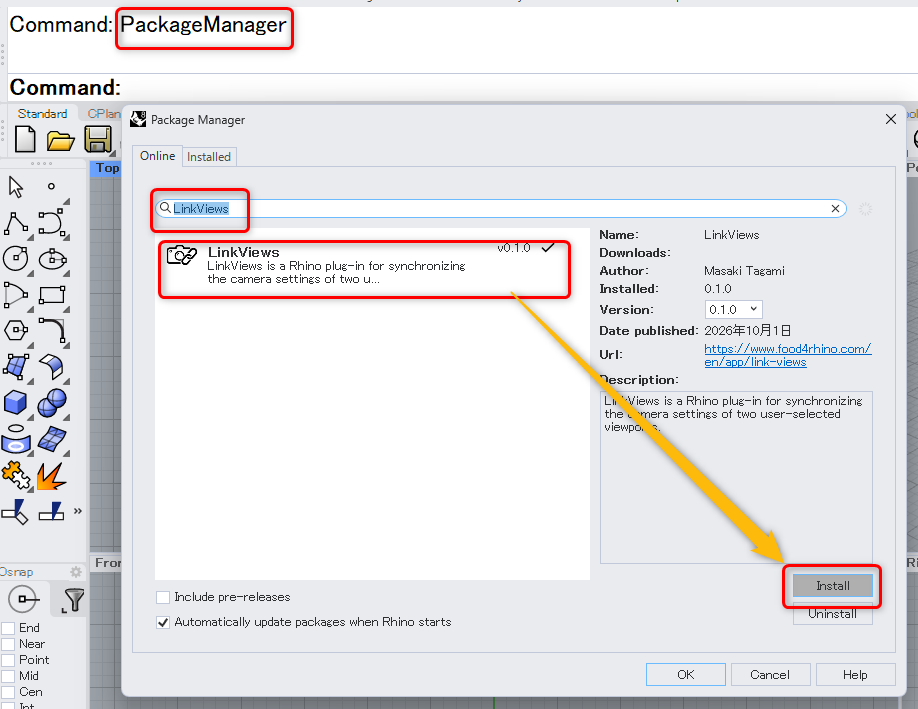Select the arrow pointer tool
Image resolution: width=918 pixels, height=709 pixels.
point(16,187)
